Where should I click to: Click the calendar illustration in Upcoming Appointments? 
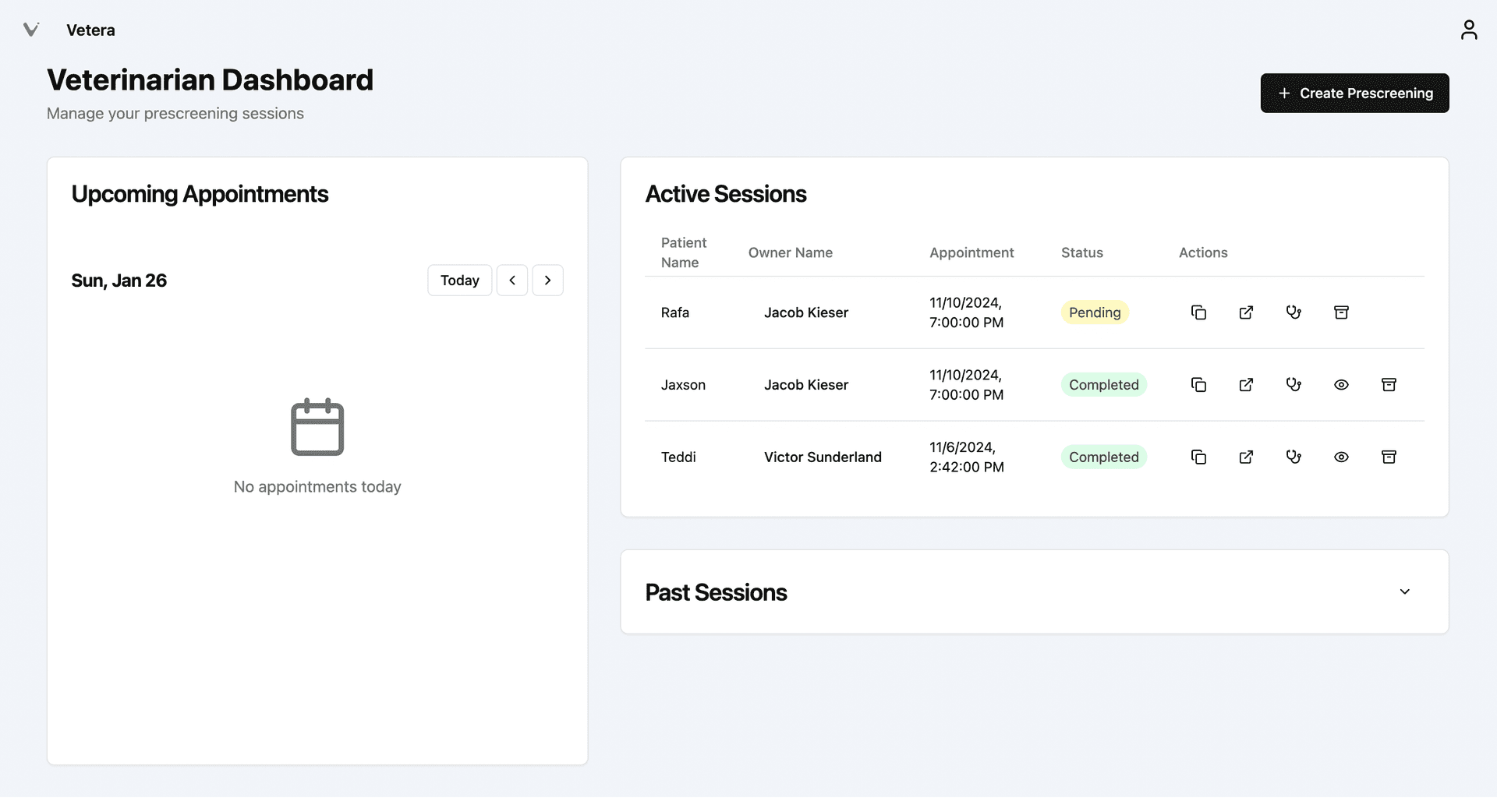317,427
